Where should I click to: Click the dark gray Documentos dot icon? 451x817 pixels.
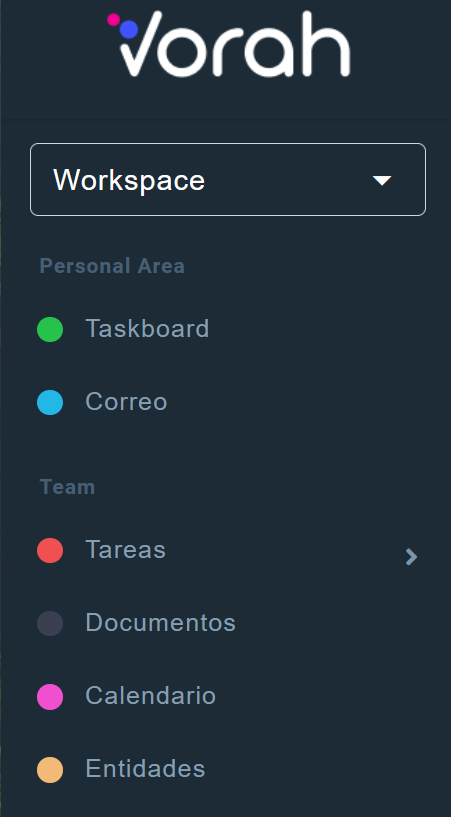click(50, 623)
